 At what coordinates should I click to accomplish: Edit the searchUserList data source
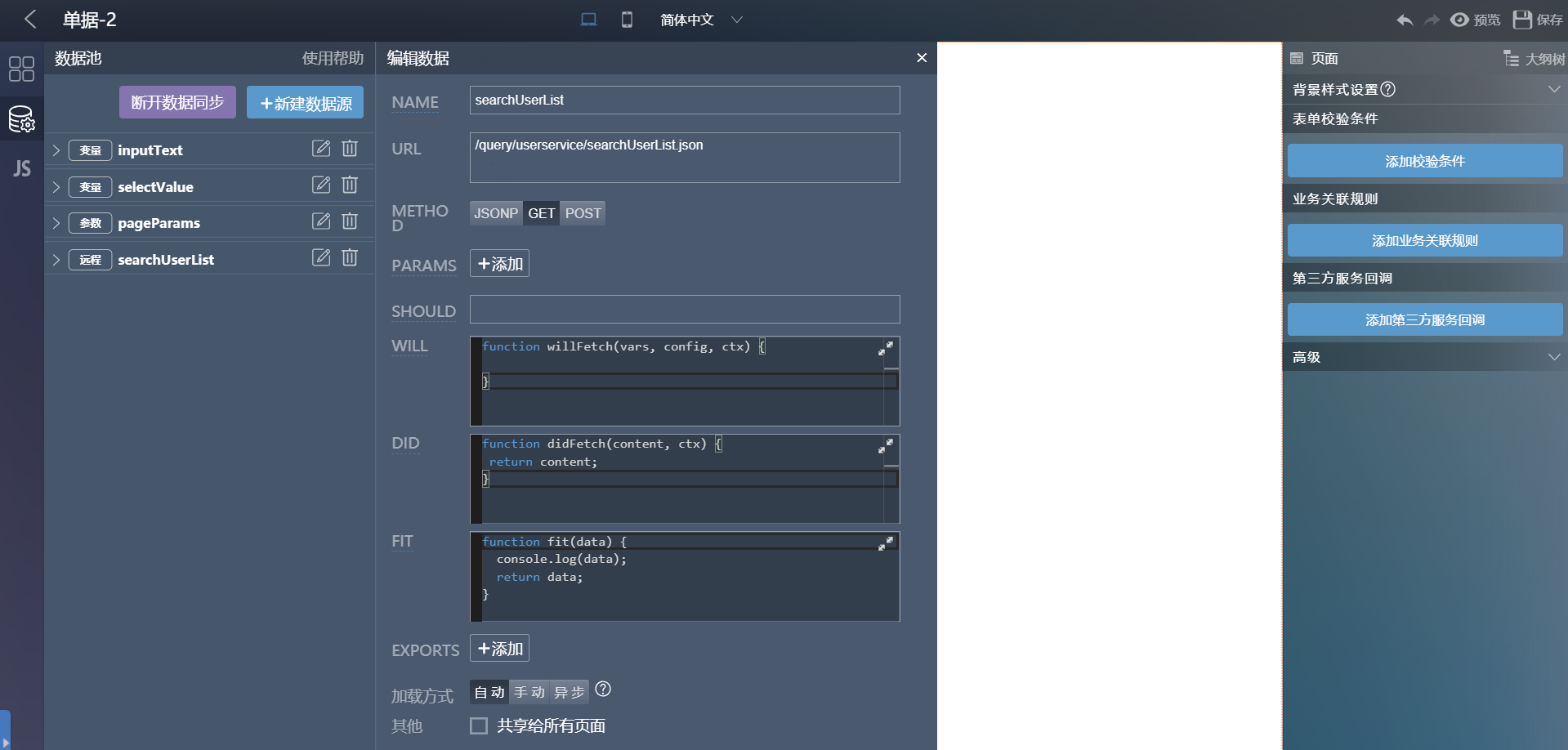tap(321, 257)
